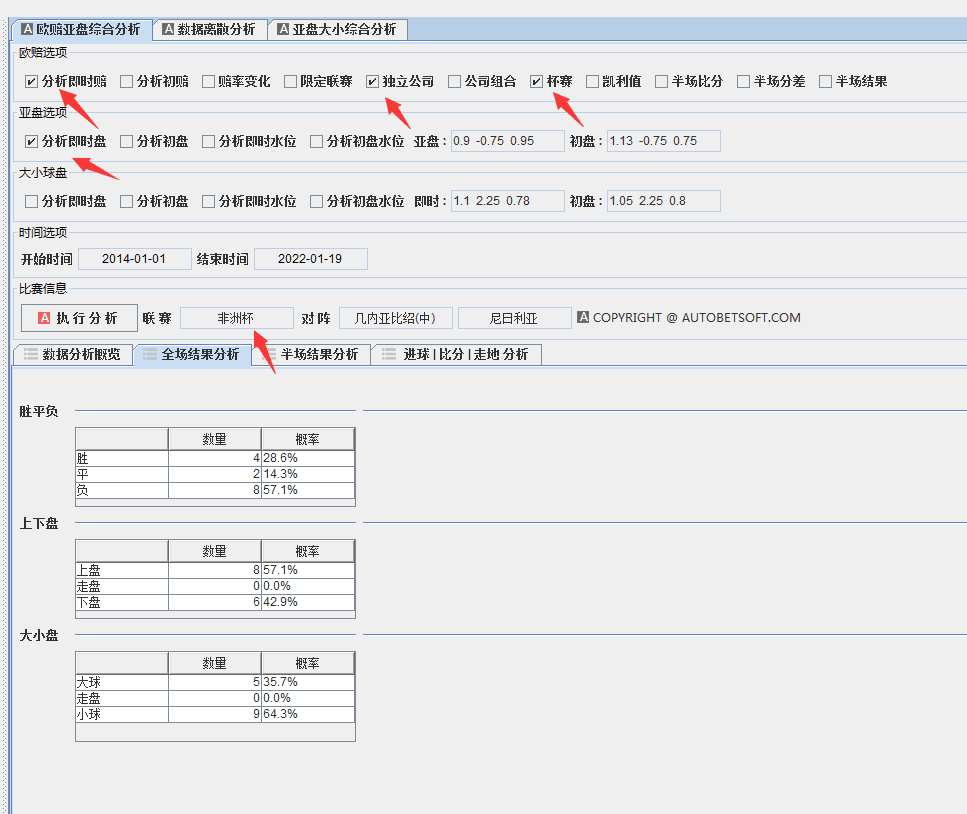Click the COPYRIGHT @ AUTOBETSOFT.COM link
967x814 pixels.
[696, 318]
